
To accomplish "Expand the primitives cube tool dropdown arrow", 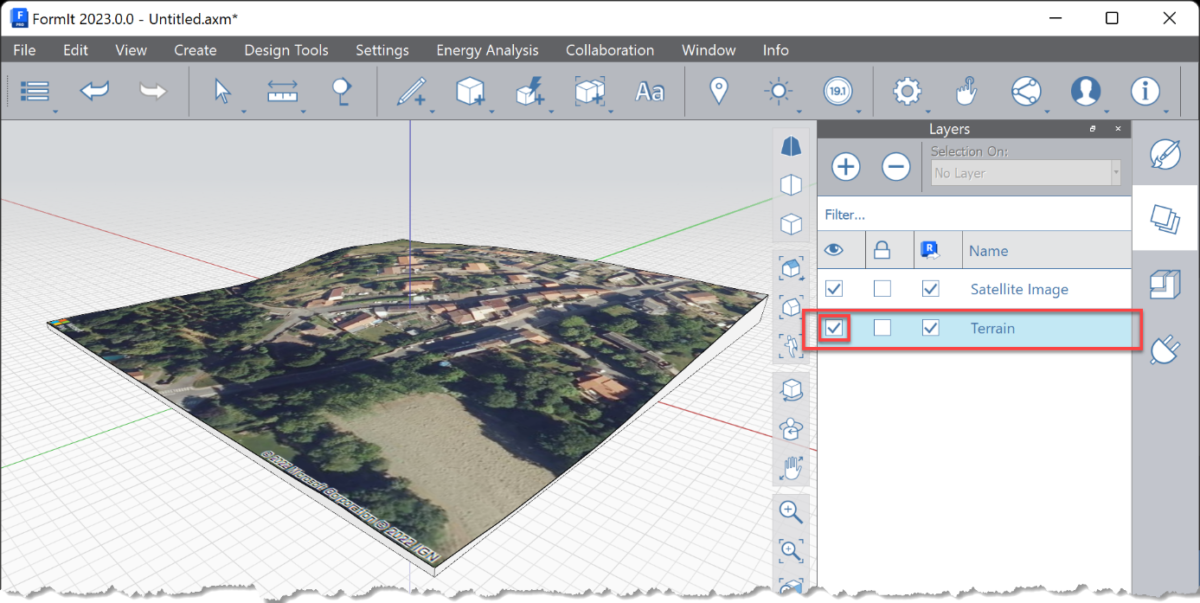I will (490, 110).
